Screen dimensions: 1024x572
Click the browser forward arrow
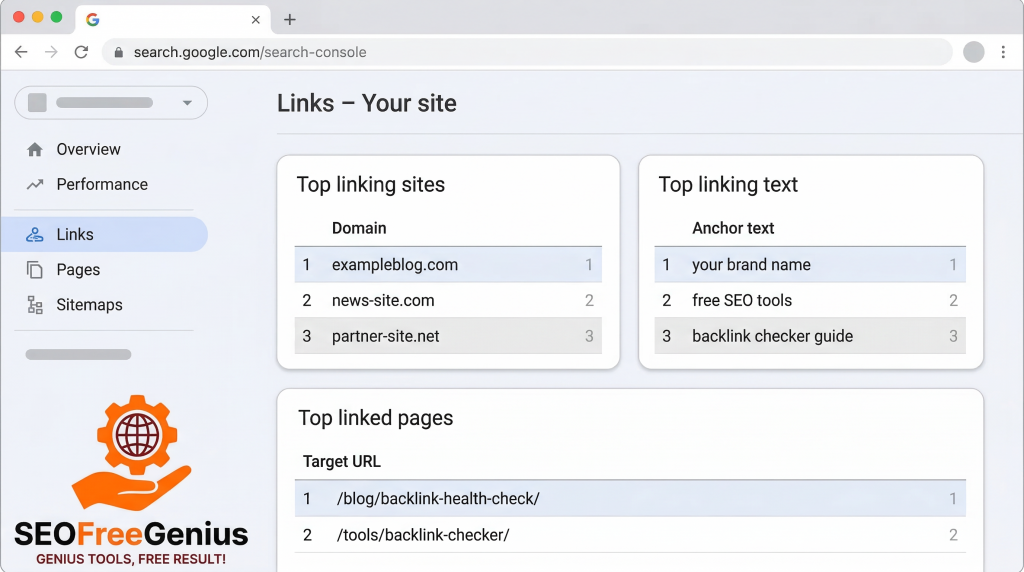click(51, 52)
